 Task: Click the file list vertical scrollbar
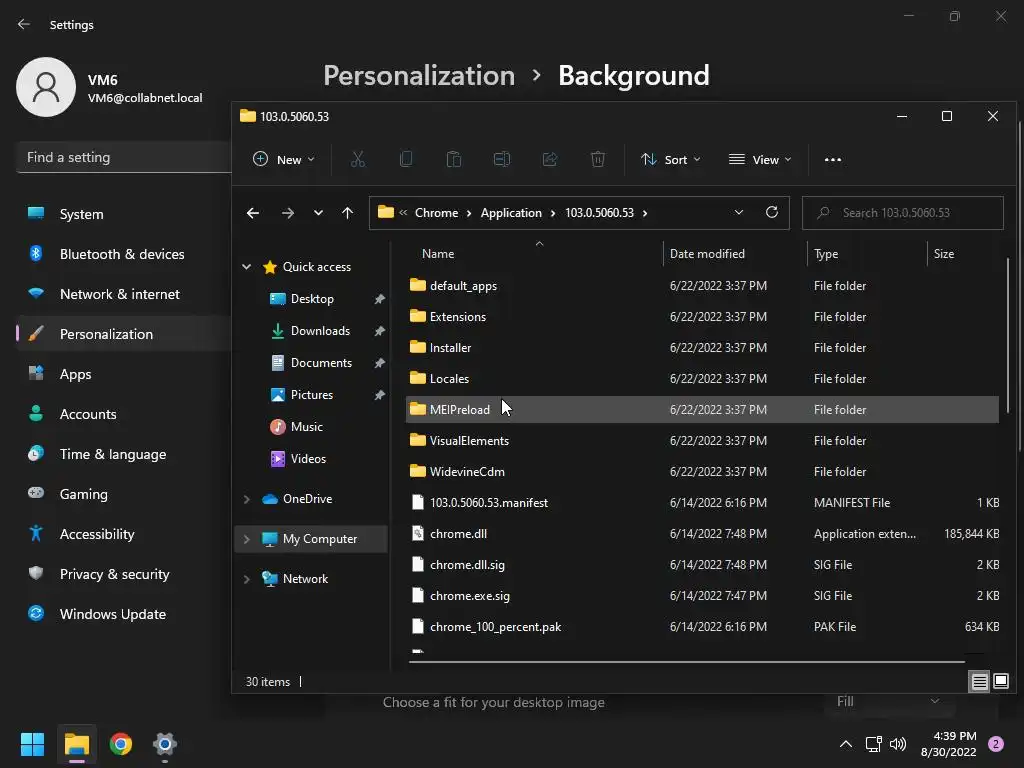1008,335
